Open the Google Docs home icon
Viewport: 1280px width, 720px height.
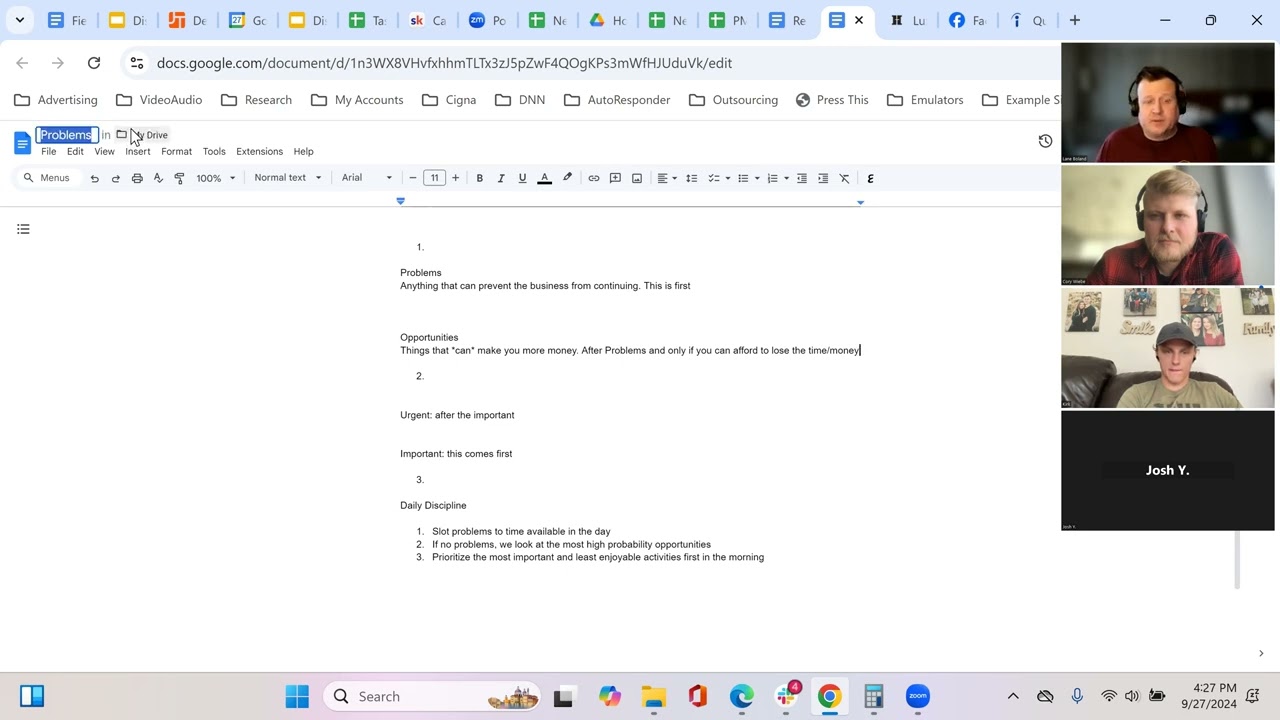pos(22,143)
